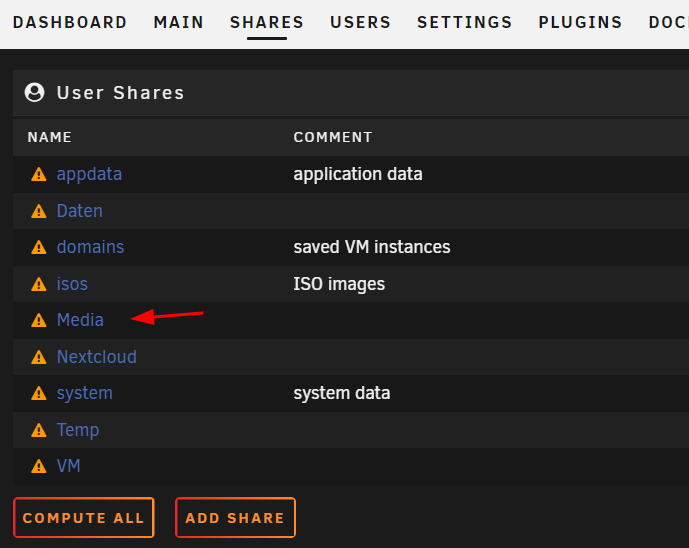Switch to the Main tab
Screen dimensions: 689x548
coord(178,22)
